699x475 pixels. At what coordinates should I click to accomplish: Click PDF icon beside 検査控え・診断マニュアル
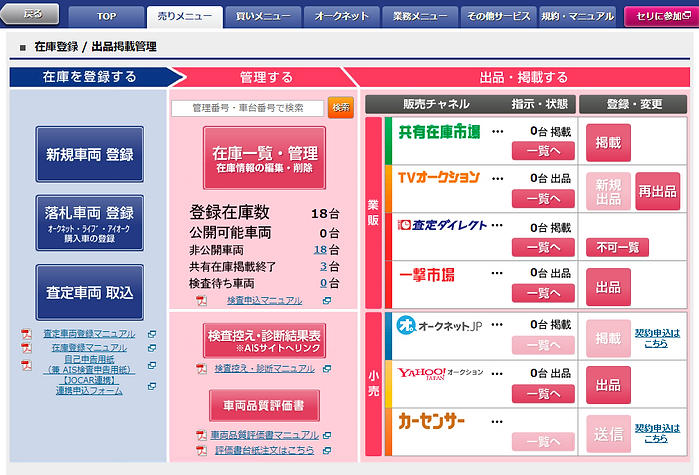pyautogui.click(x=201, y=369)
